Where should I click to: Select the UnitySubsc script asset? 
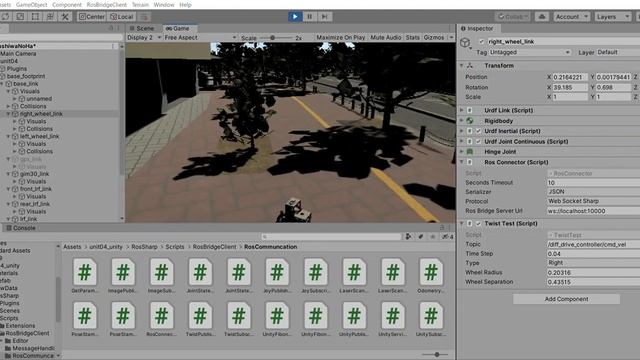coord(431,319)
